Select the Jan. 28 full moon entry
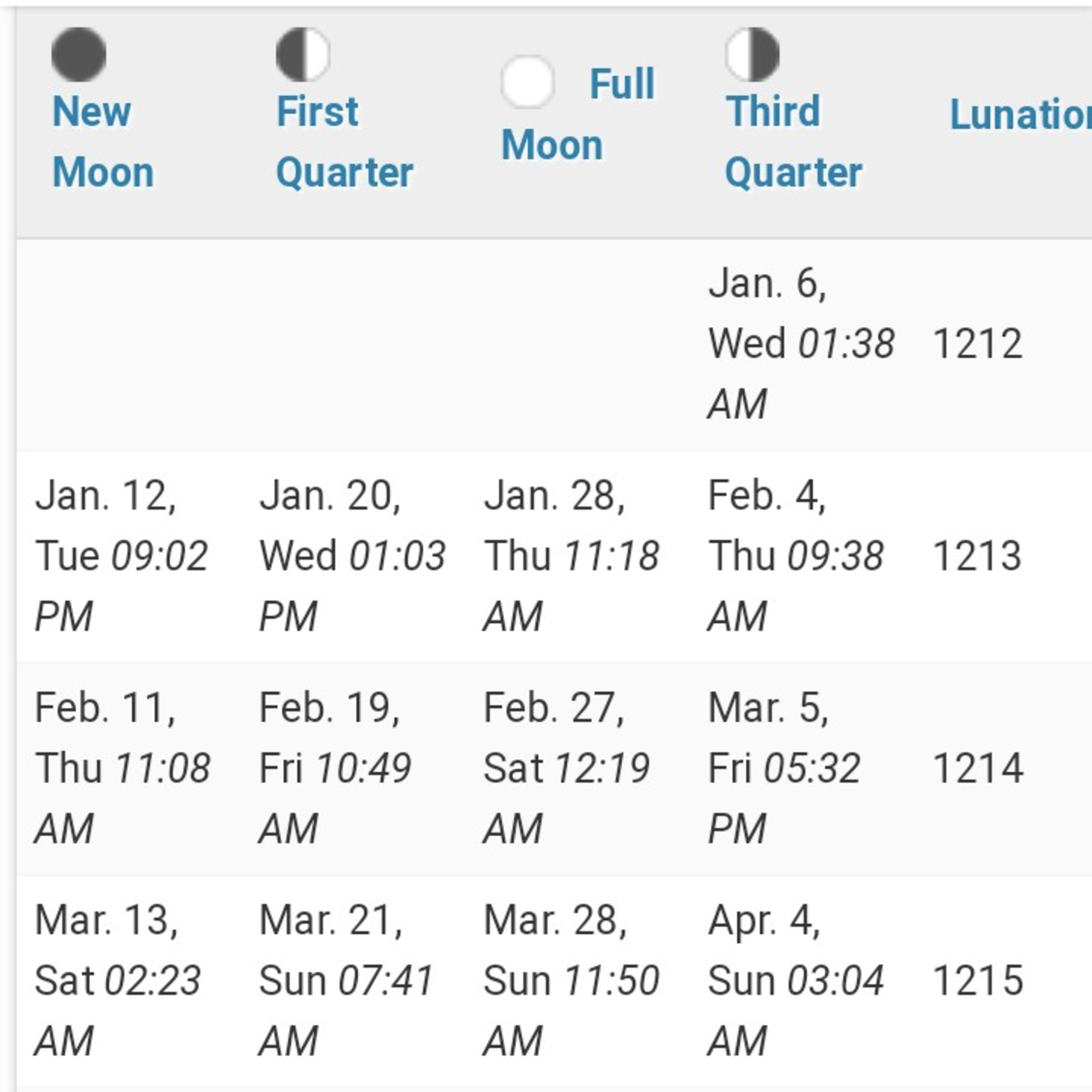1092x1092 pixels. pos(571,555)
